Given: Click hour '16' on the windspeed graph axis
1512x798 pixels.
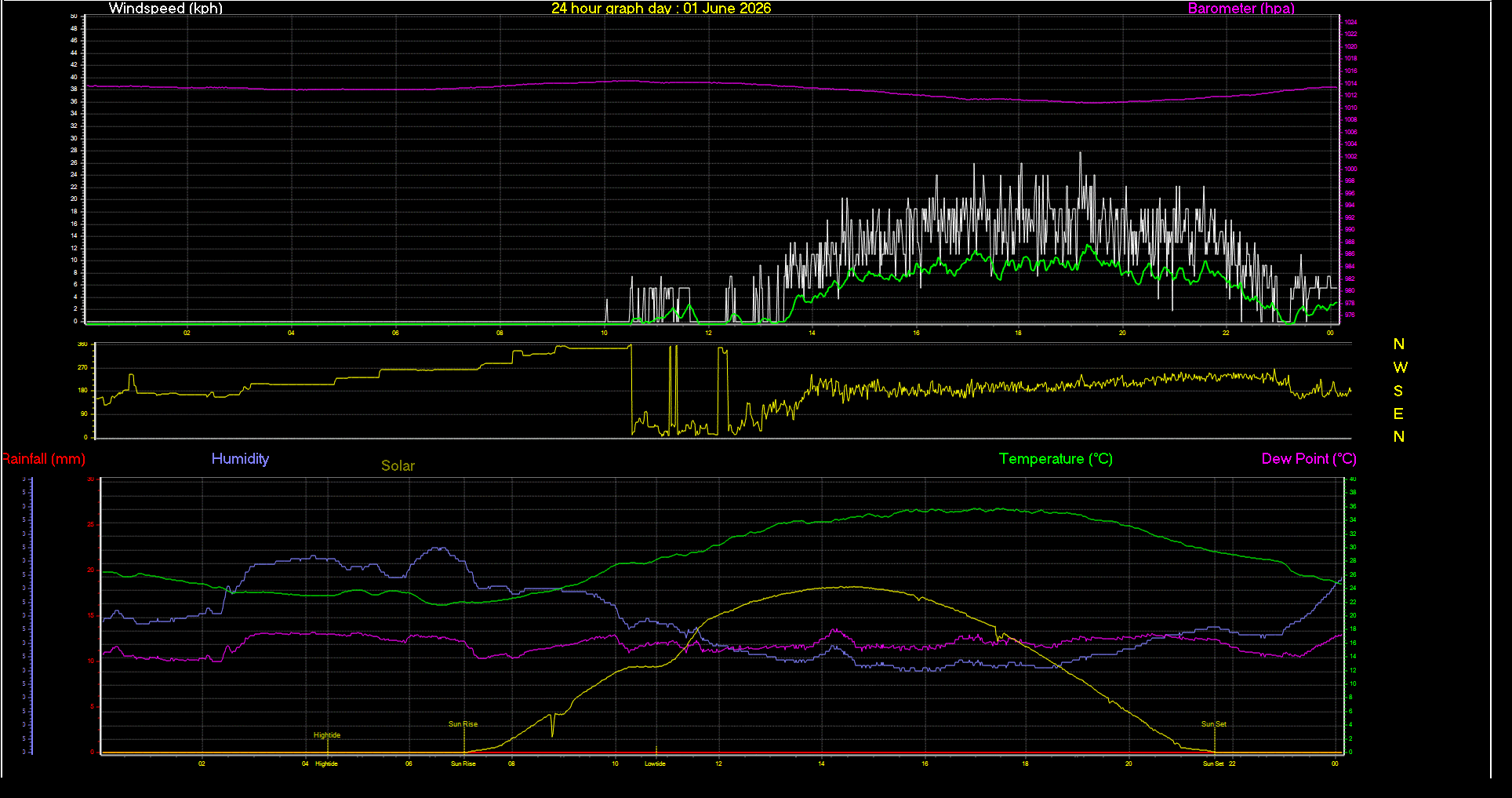Looking at the screenshot, I should point(916,333).
